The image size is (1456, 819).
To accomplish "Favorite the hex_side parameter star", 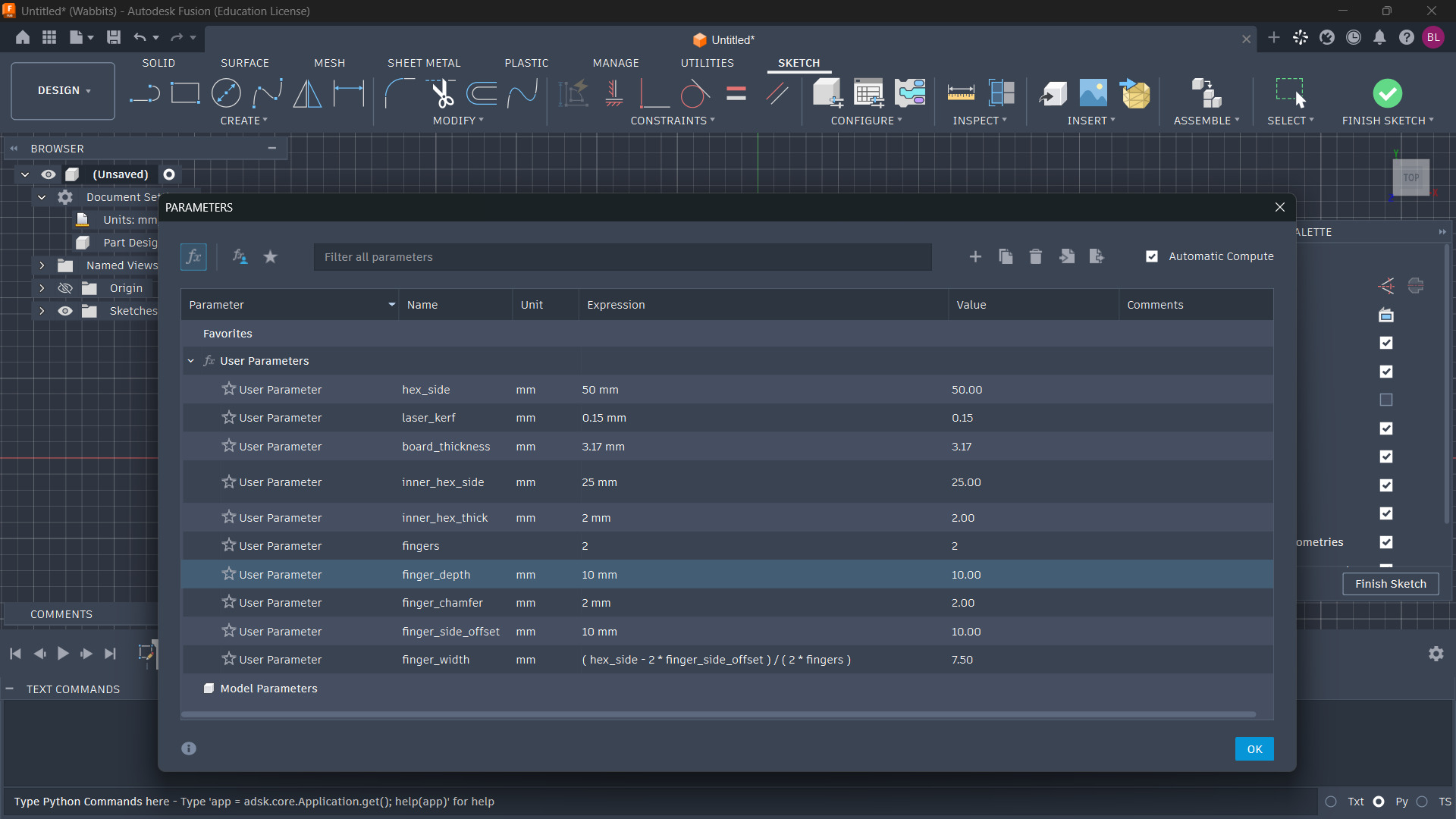I will [x=228, y=389].
